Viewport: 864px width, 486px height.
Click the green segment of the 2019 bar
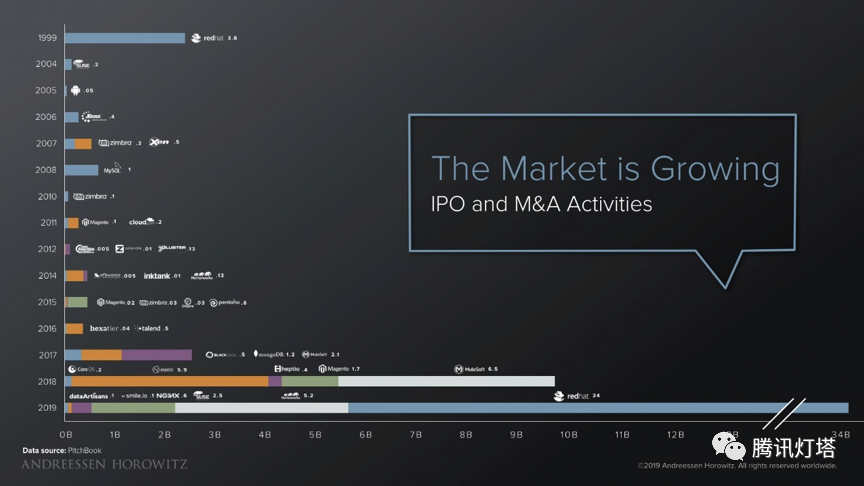pos(133,408)
